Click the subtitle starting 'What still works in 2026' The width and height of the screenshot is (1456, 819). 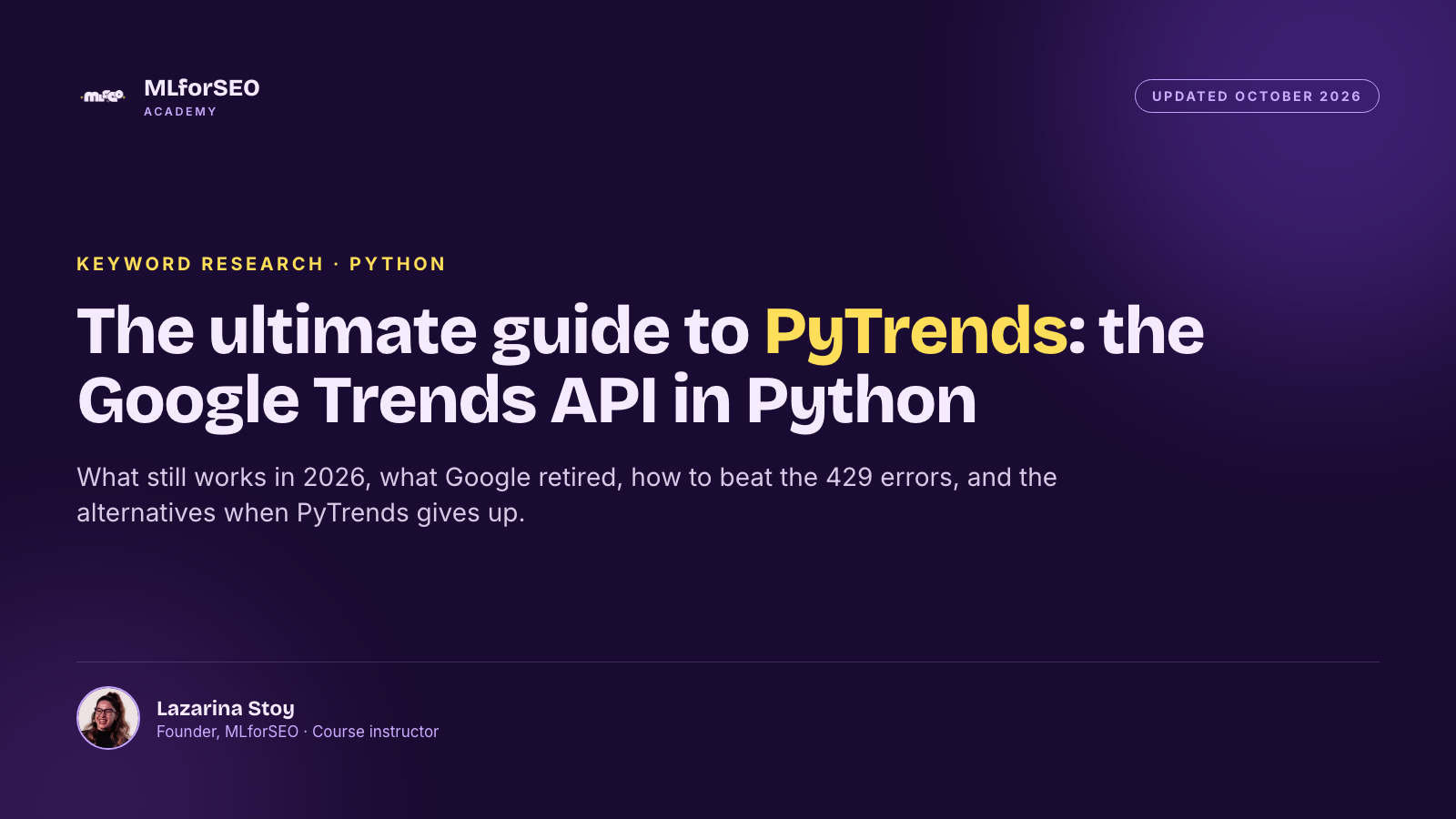(567, 495)
